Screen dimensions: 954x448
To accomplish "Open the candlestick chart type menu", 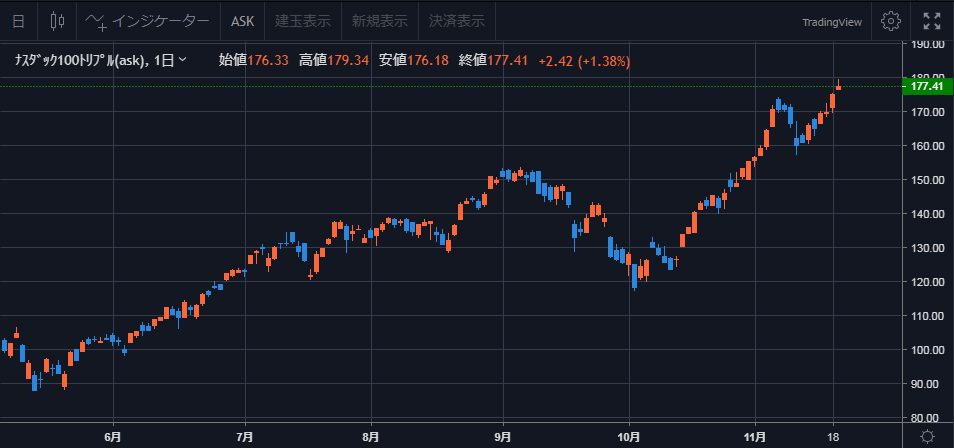I will pos(57,21).
